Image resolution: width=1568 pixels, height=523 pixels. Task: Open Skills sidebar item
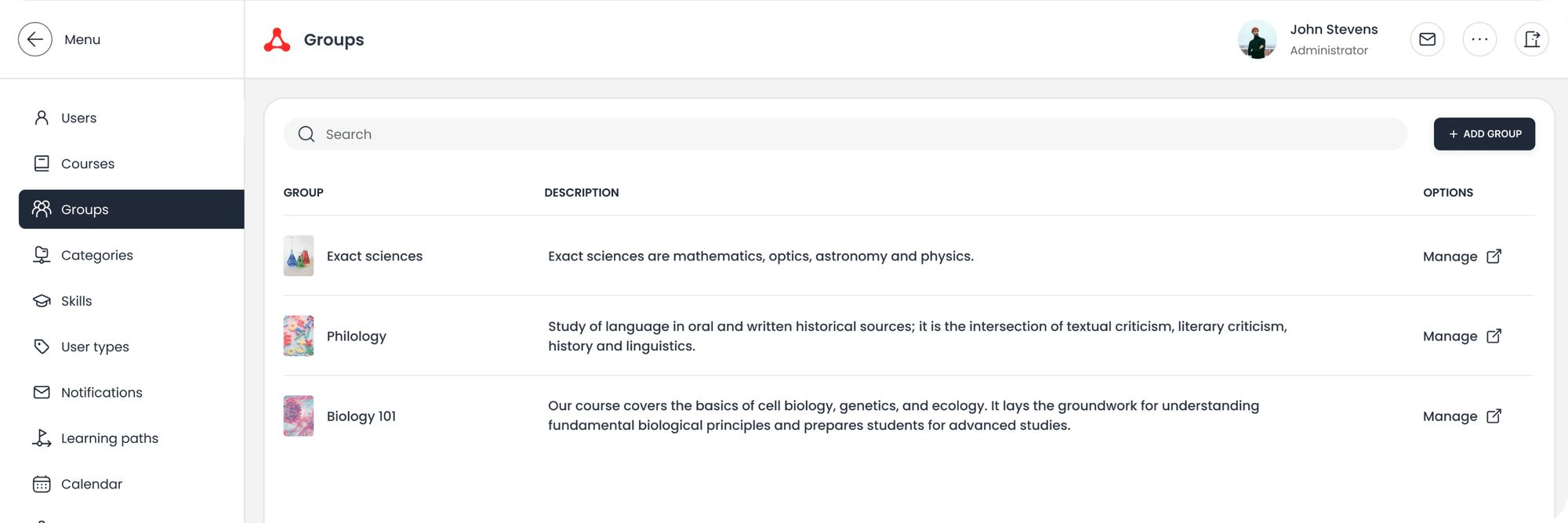(76, 301)
